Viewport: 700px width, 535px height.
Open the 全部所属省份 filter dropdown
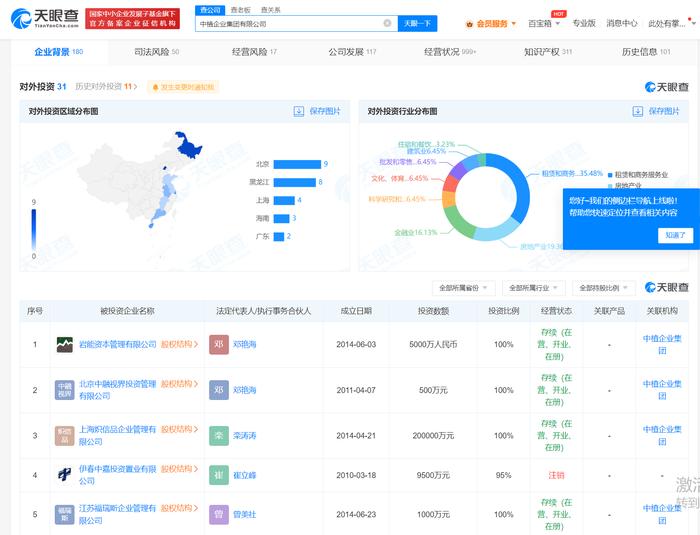point(463,288)
